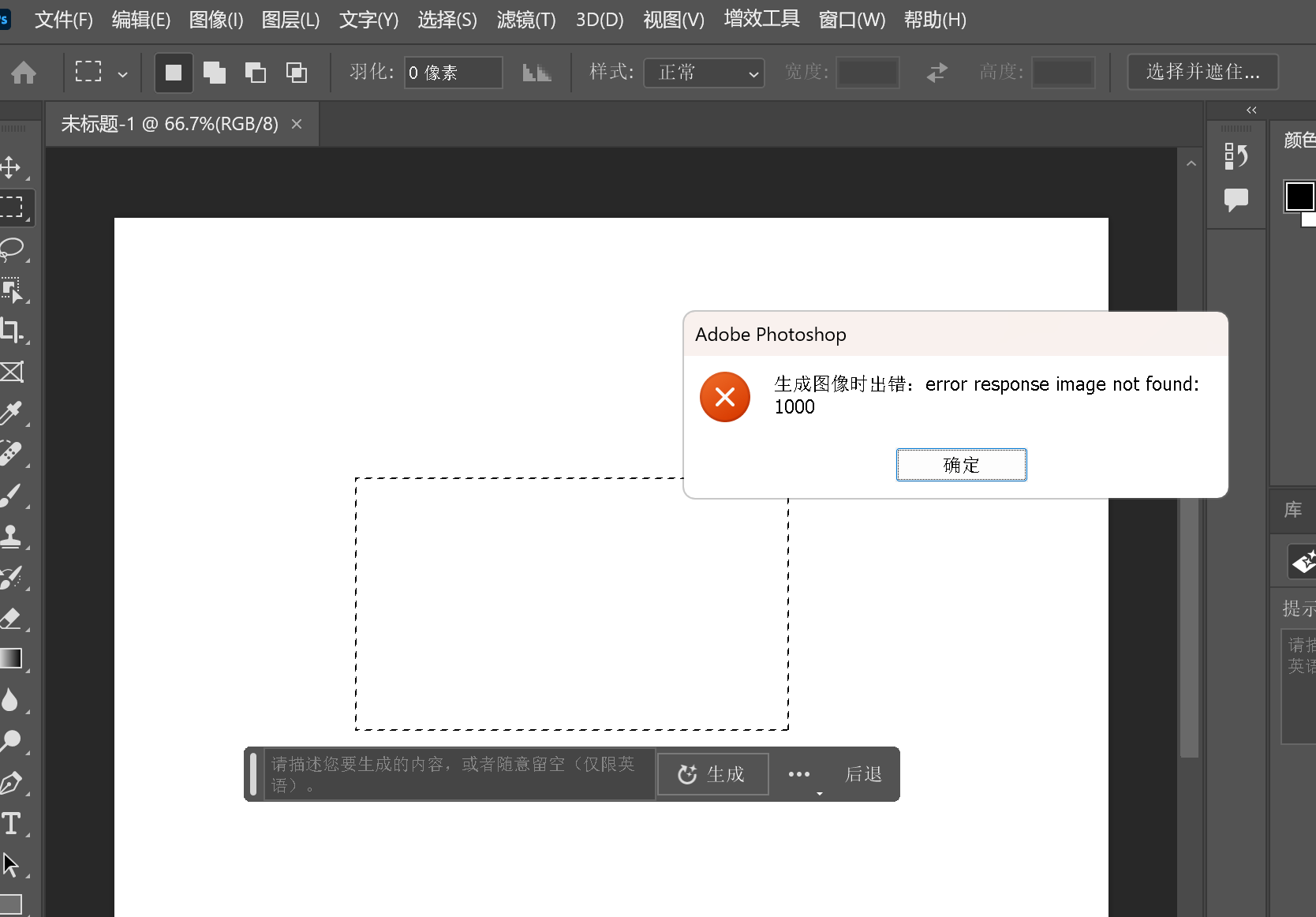The width and height of the screenshot is (1316, 917).
Task: Choose Subtract from Selection mode
Action: click(x=256, y=73)
